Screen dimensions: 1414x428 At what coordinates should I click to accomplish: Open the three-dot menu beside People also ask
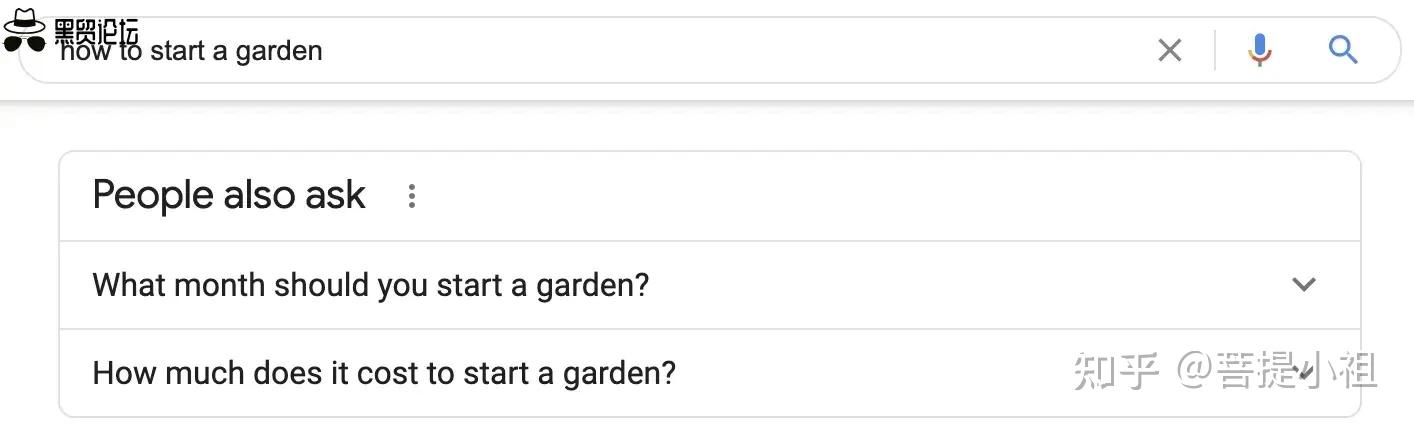point(411,196)
